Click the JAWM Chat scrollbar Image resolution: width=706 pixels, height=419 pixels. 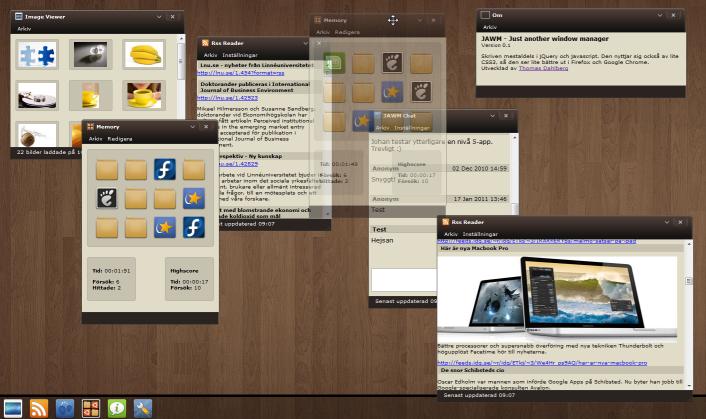pyautogui.click(x=513, y=174)
